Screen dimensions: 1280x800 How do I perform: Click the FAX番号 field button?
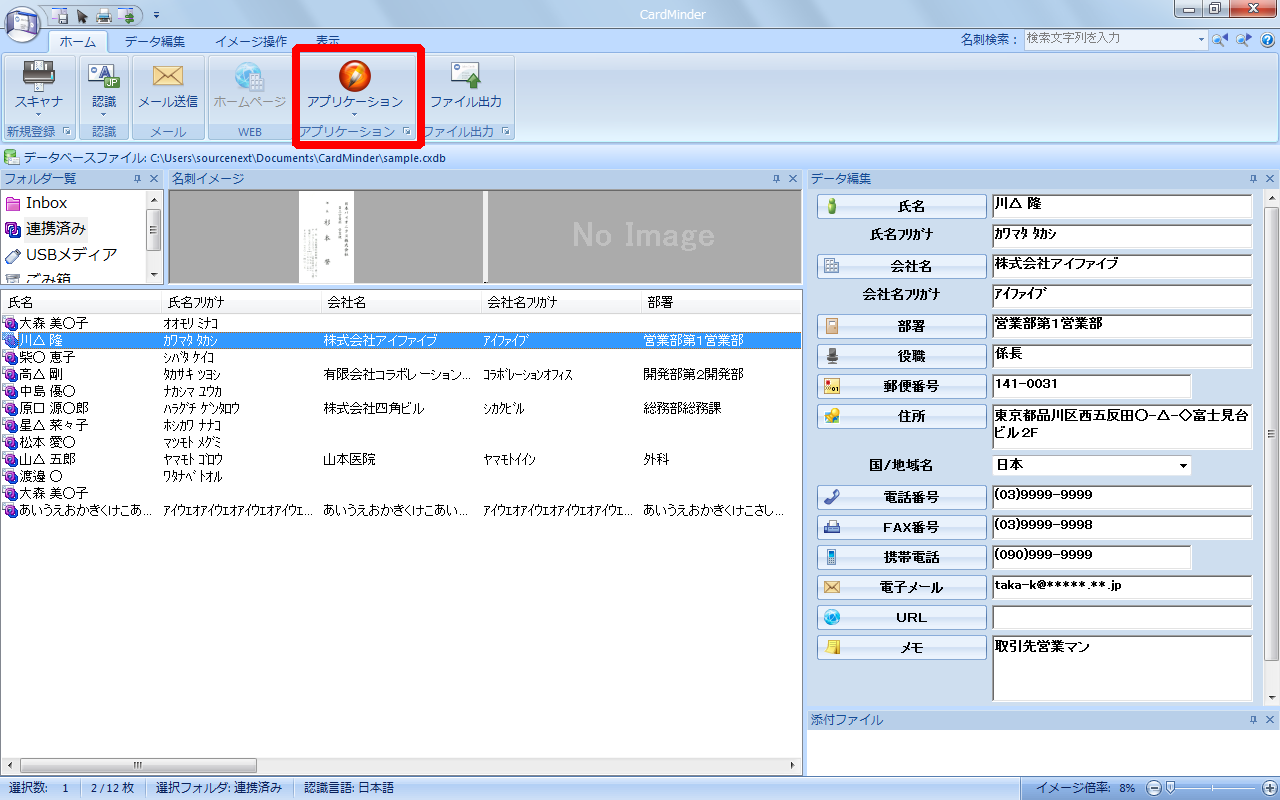click(x=902, y=527)
